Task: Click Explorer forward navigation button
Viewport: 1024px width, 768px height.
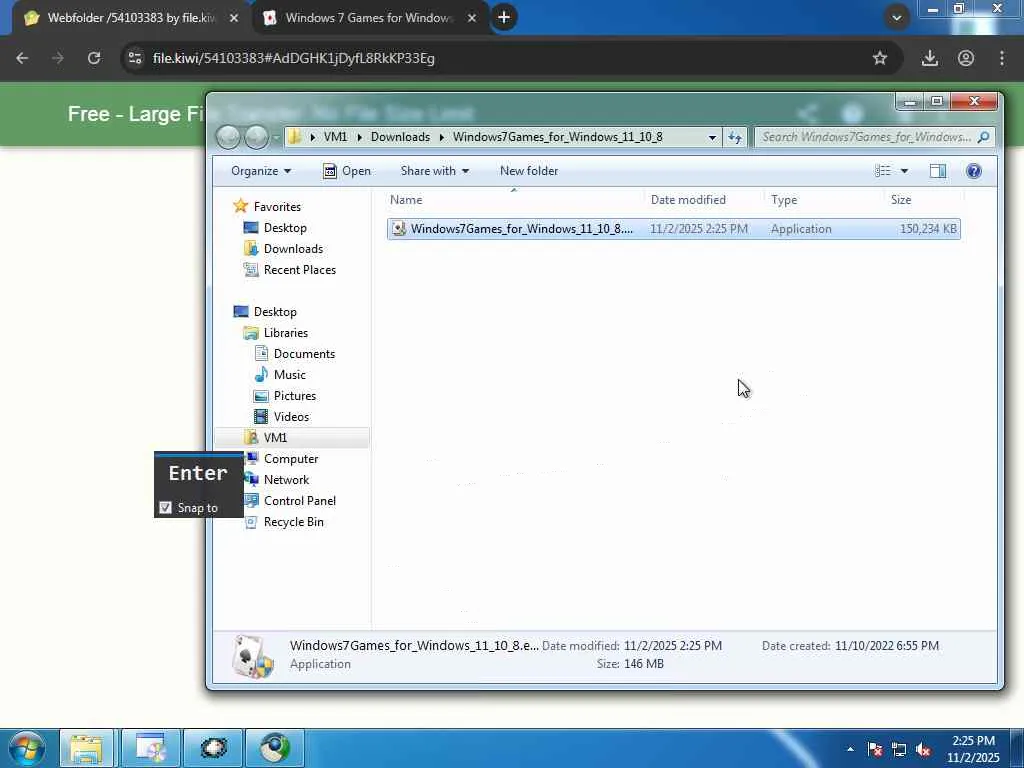Action: [x=255, y=137]
